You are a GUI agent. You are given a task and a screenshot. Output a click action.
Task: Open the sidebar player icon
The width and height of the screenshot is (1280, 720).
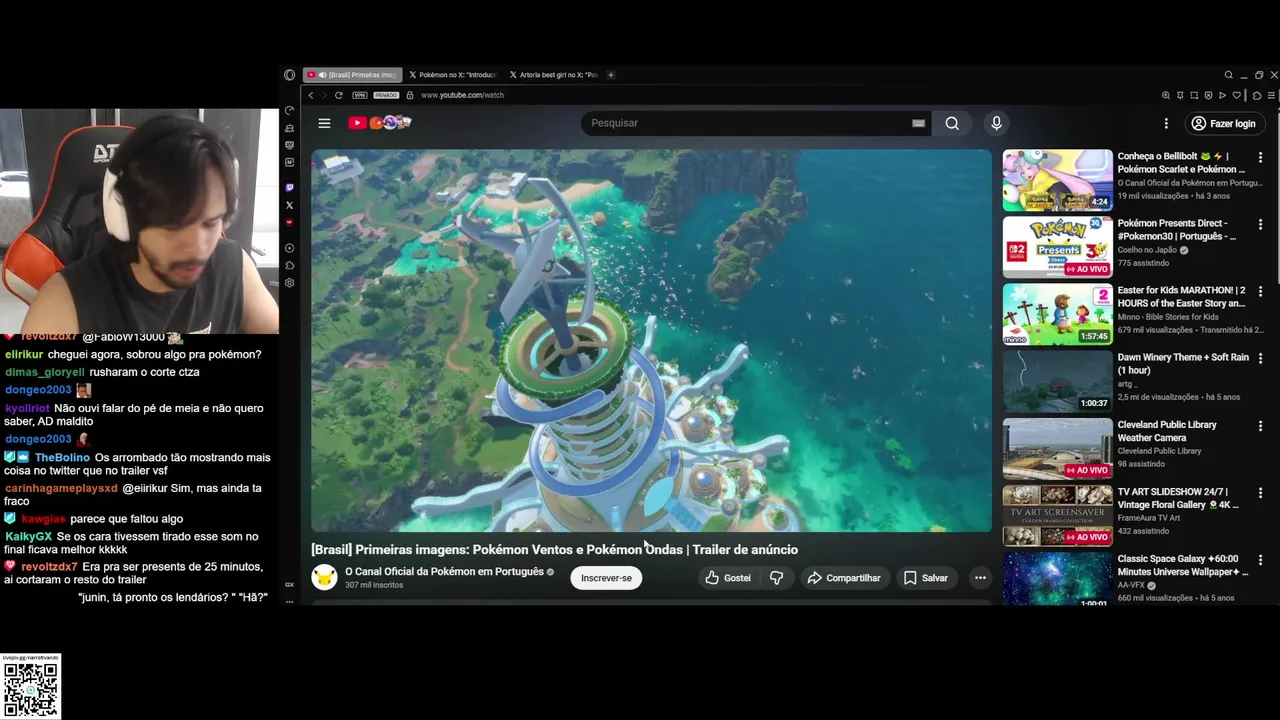tap(290, 248)
